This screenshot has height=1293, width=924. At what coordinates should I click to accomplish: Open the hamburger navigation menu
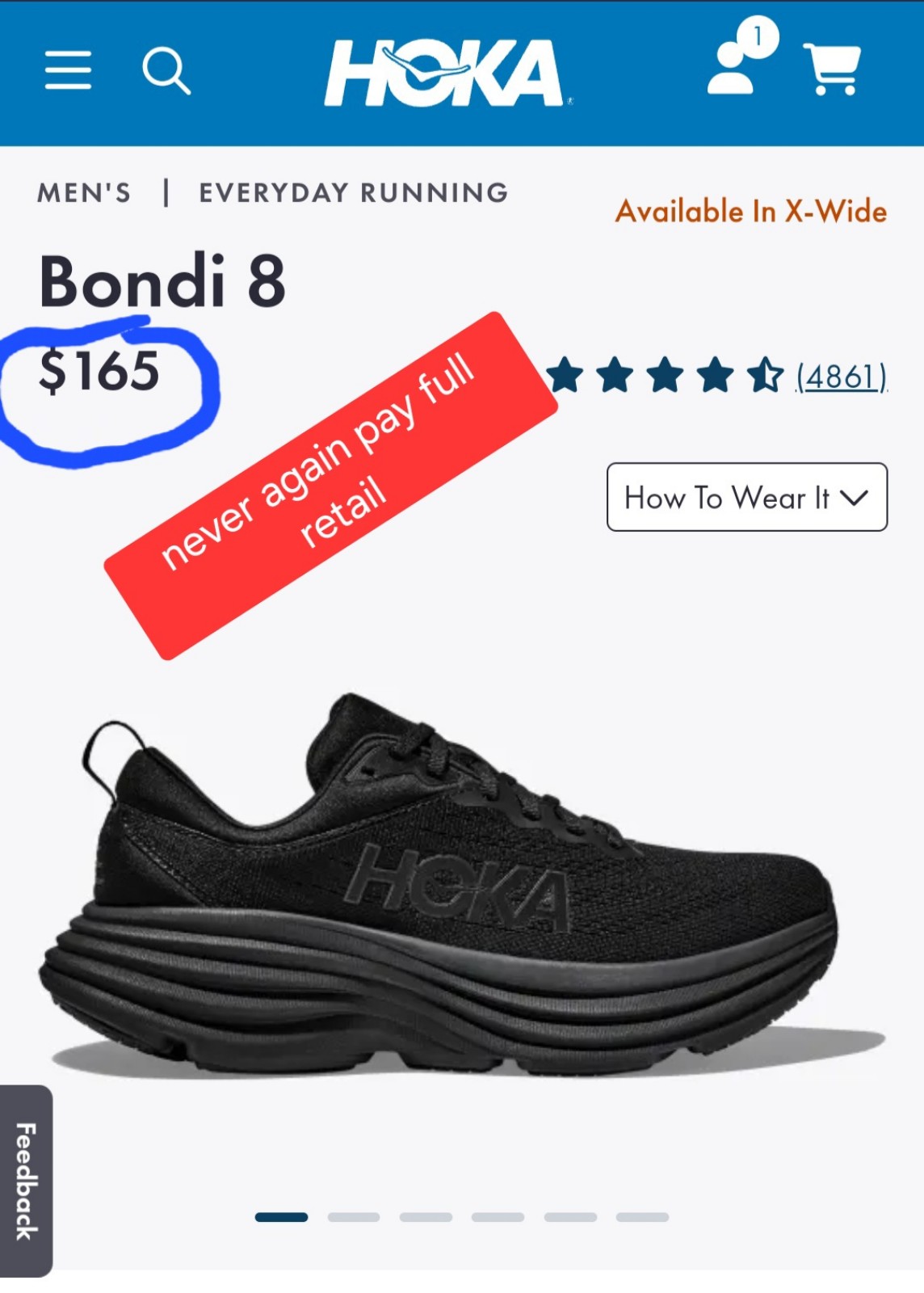[x=68, y=70]
